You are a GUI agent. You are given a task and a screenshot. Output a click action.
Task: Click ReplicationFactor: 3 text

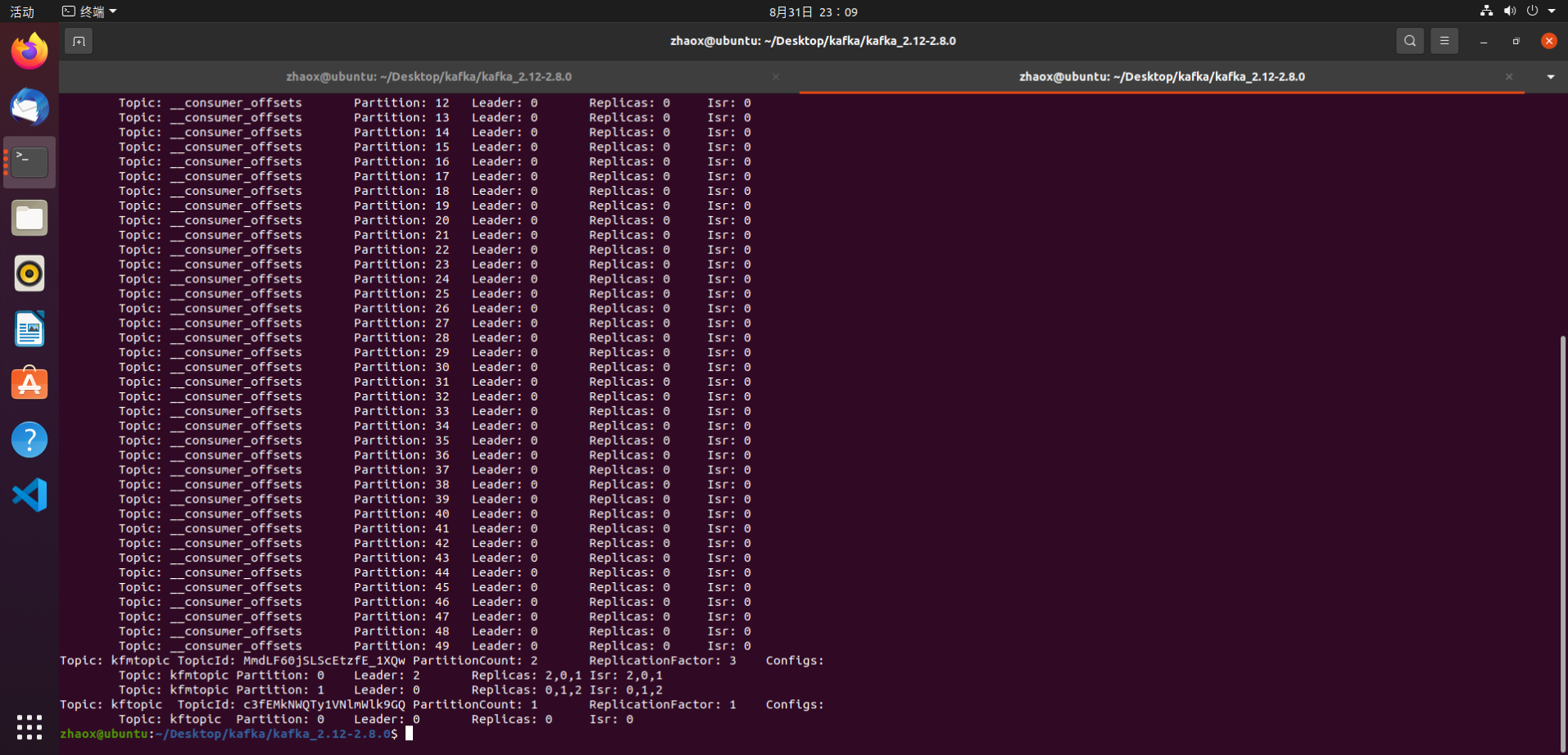tap(663, 661)
